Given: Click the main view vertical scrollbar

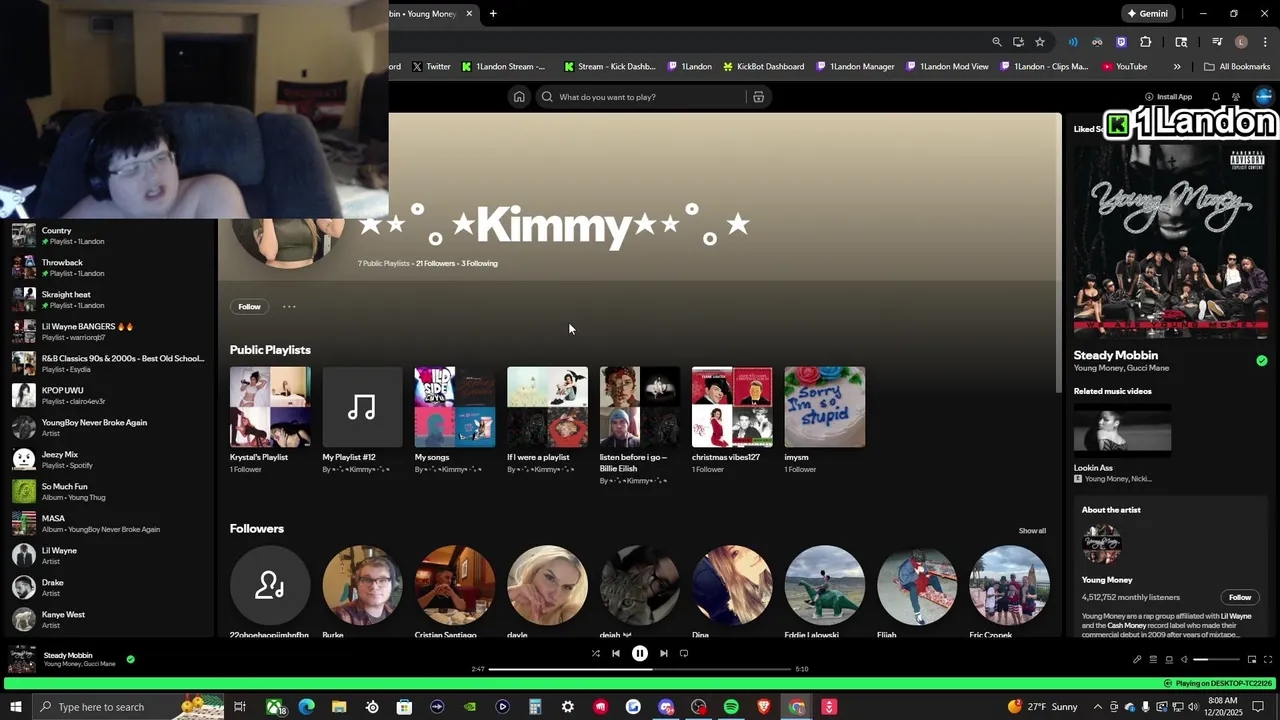Looking at the screenshot, I should (1058, 255).
